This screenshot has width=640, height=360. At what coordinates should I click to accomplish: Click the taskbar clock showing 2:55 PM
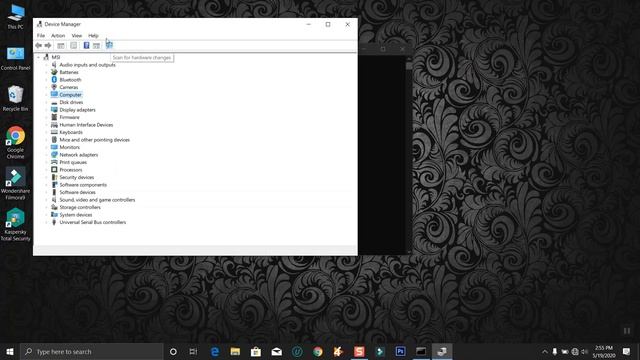click(604, 351)
